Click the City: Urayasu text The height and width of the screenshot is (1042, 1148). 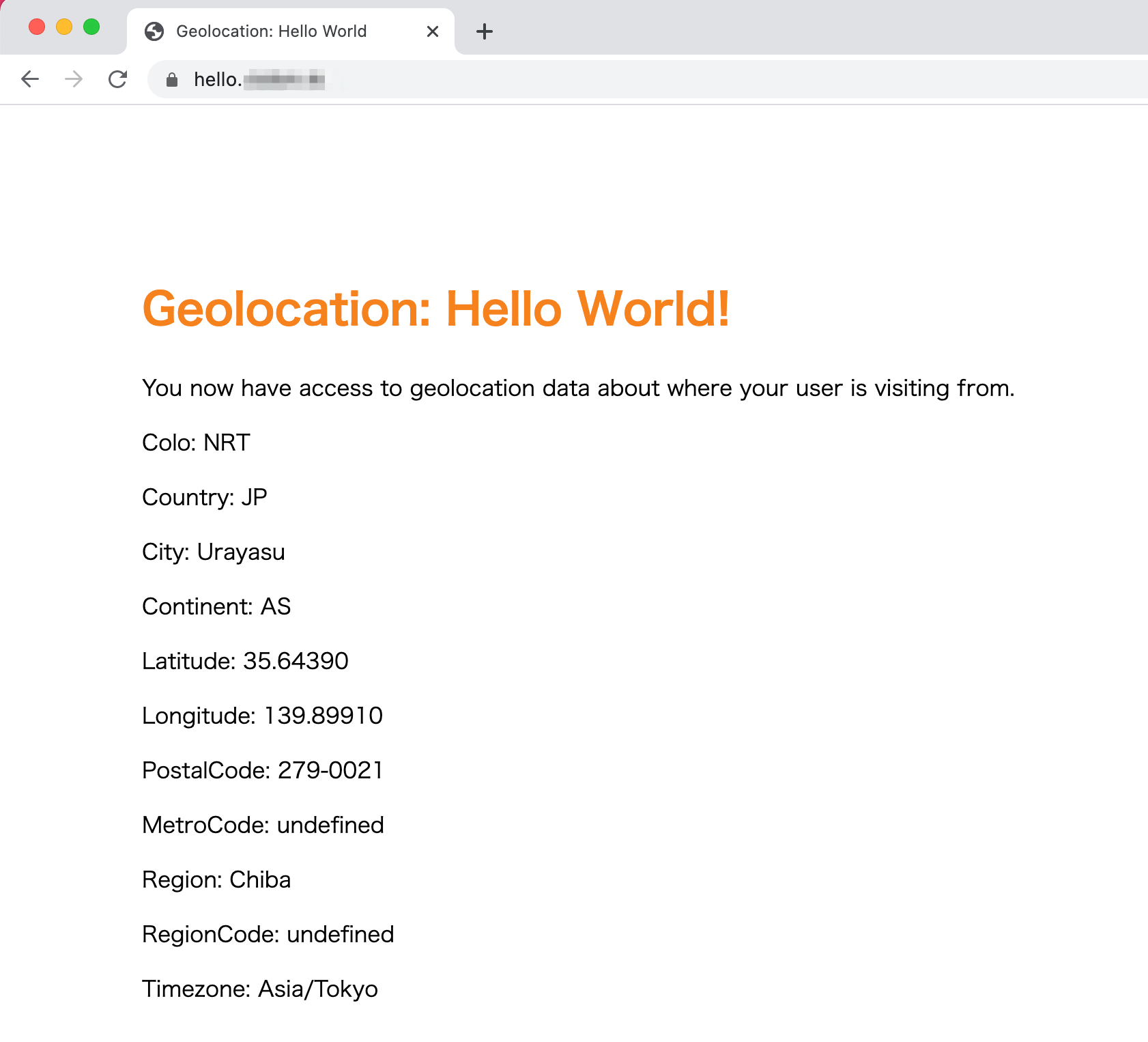coord(214,552)
